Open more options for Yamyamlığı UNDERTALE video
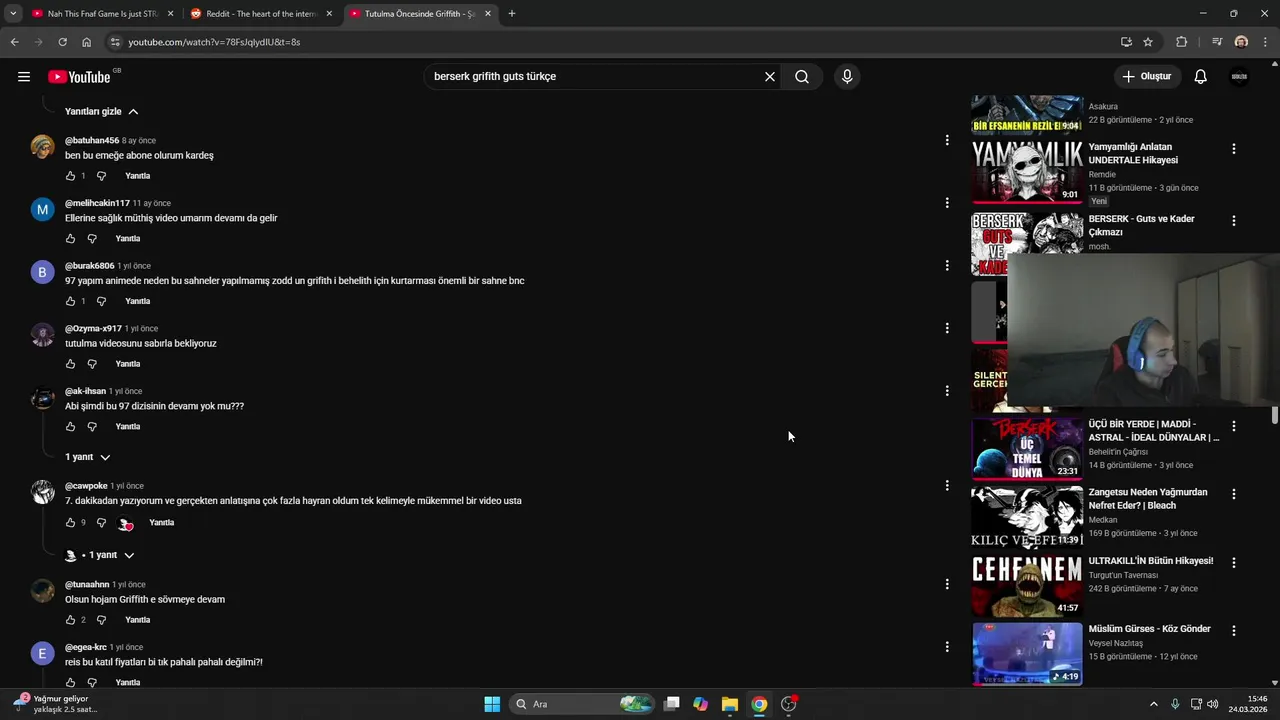This screenshot has height=720, width=1280. click(x=1234, y=149)
